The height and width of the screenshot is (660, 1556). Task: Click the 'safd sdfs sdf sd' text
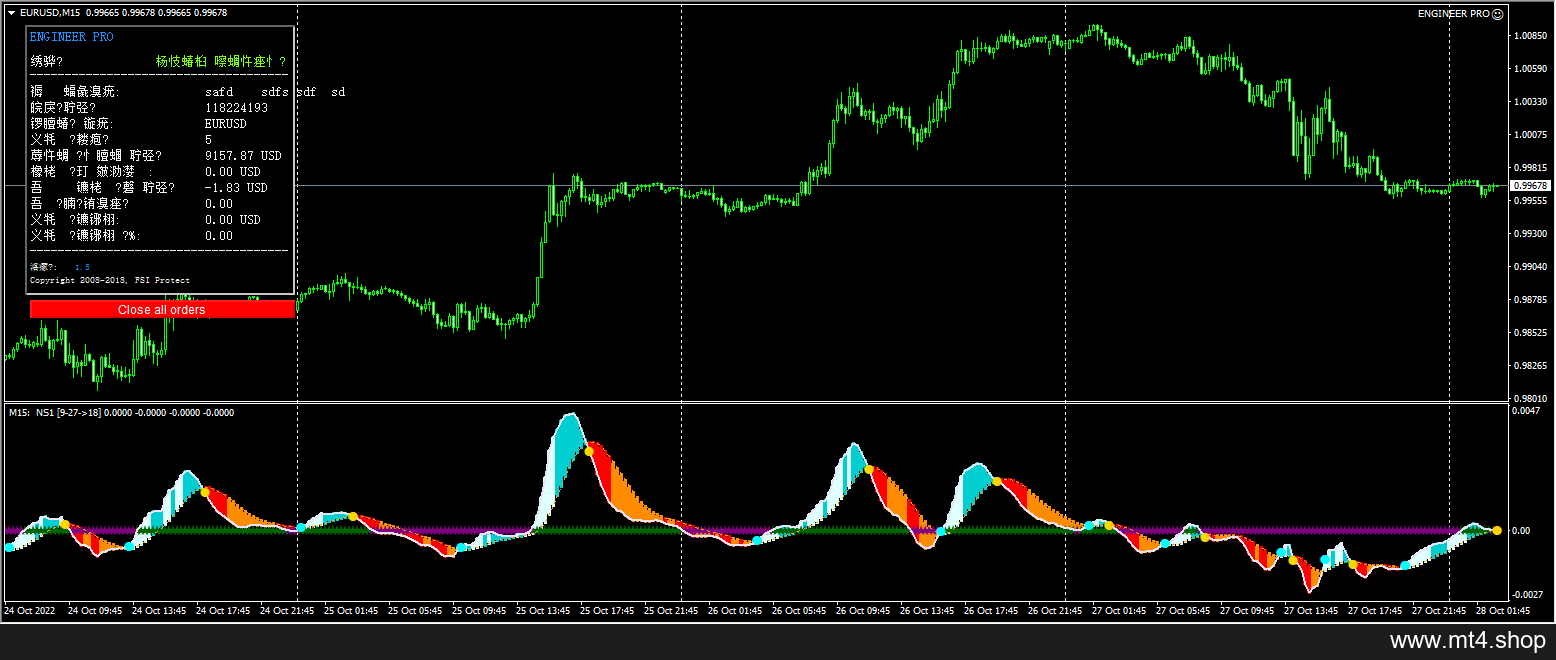(x=275, y=92)
